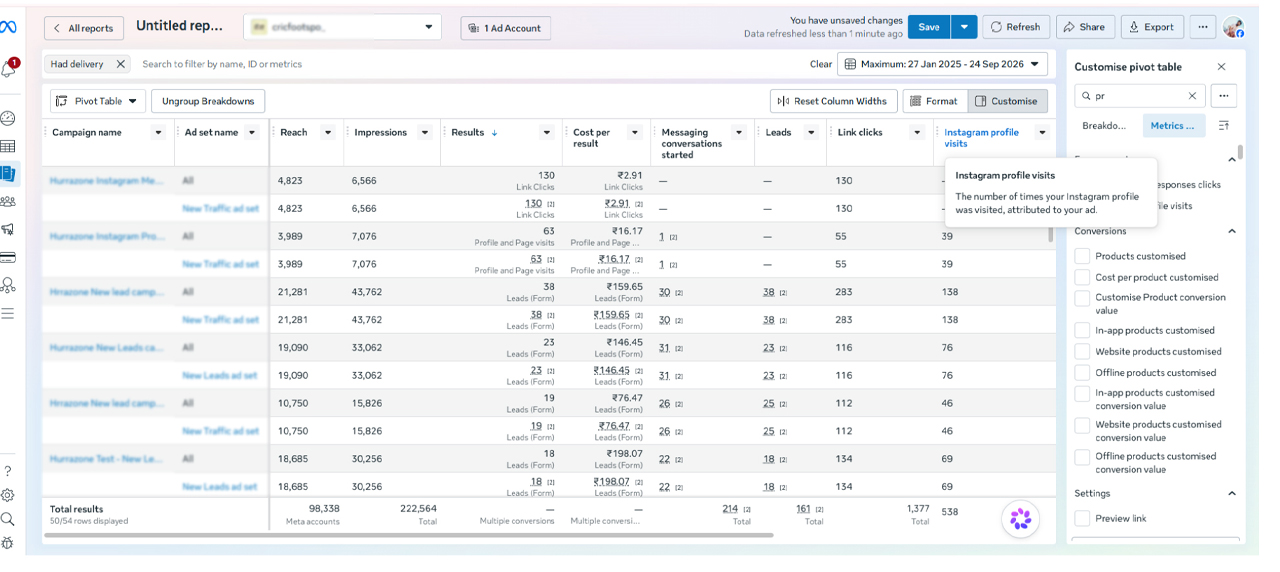1280x572 pixels.
Task: Open Billing card icon in sidebar
Action: click(x=8, y=257)
